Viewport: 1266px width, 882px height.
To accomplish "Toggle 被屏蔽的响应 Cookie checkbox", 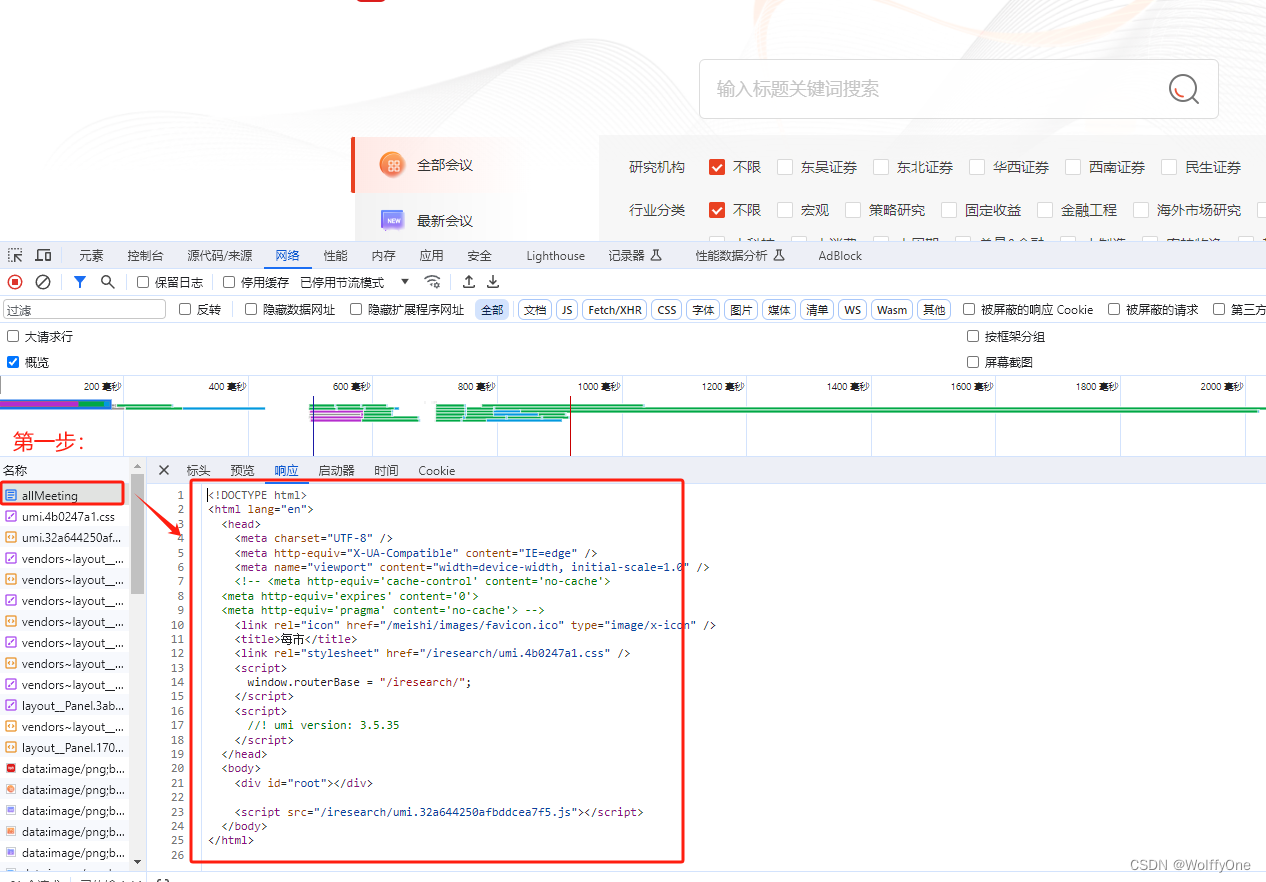I will tap(969, 310).
